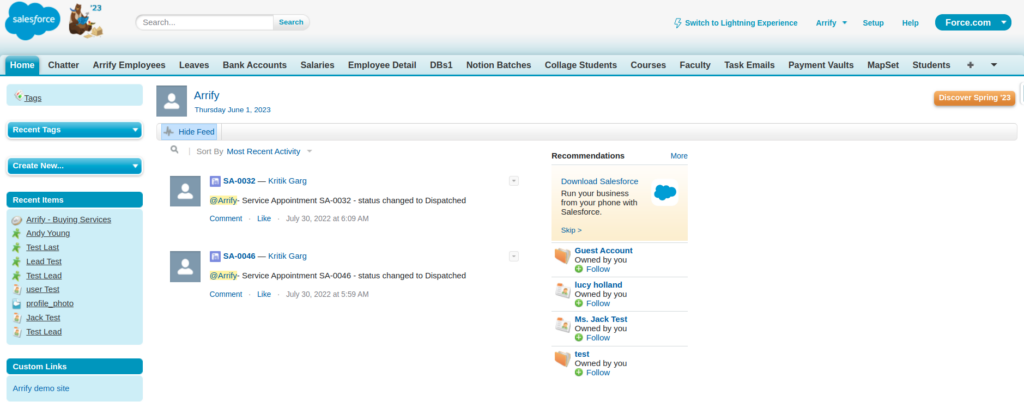This screenshot has height=402, width=1024.
Task: Click the SA-0032 service appointment icon
Action: tap(215, 181)
